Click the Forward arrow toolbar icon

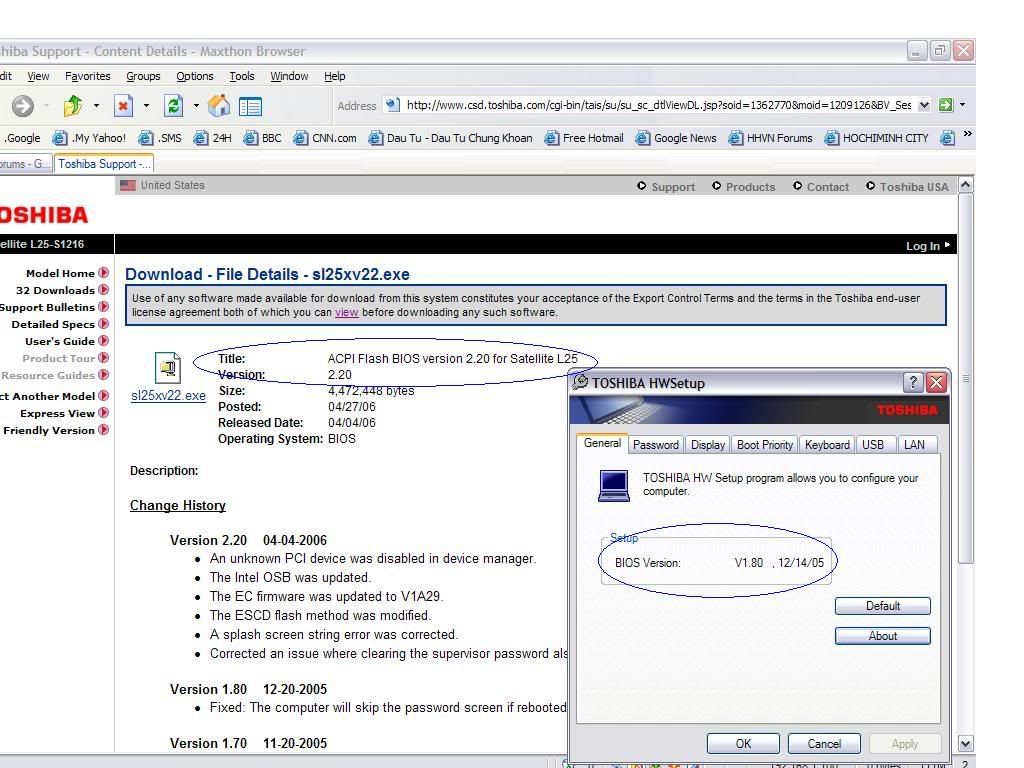pos(23,106)
